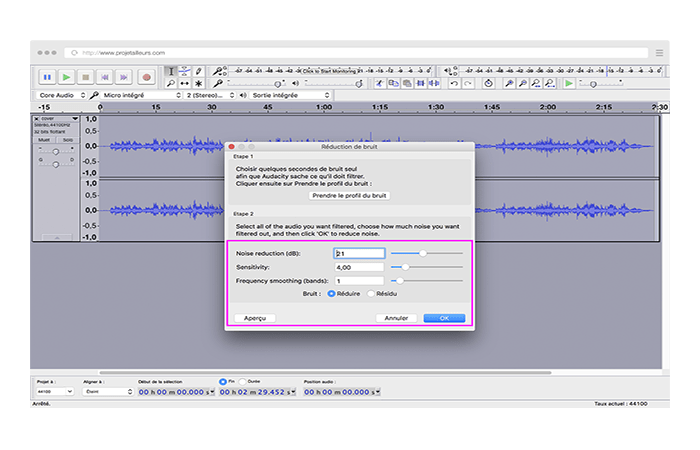This screenshot has width=700, height=450.
Task: Redo the last undone action
Action: pyautogui.click(x=467, y=83)
